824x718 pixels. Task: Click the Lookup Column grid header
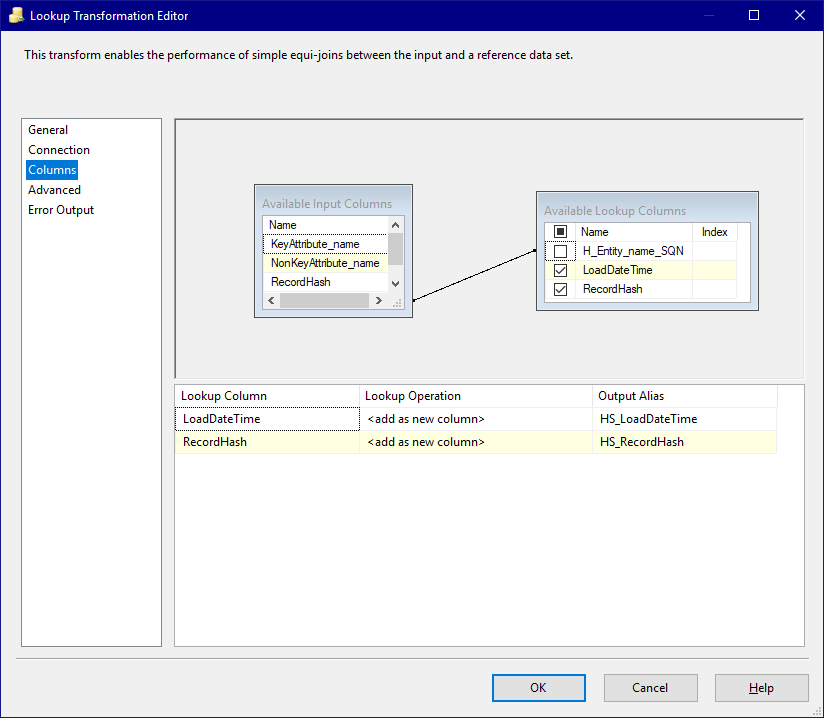click(x=267, y=396)
